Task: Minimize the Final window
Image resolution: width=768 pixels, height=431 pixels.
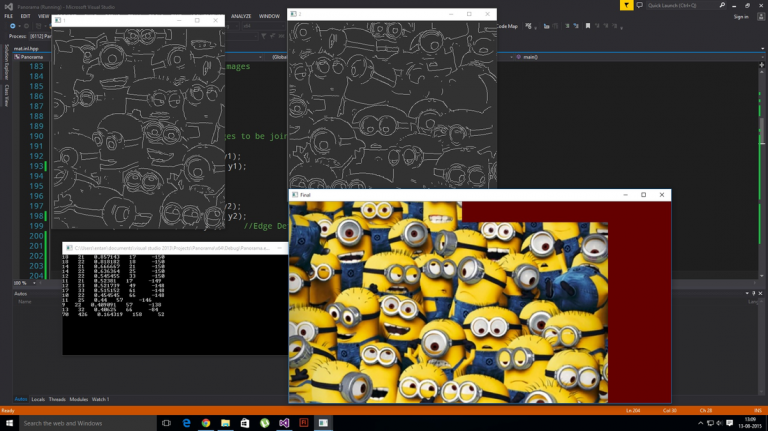Action: click(x=625, y=195)
